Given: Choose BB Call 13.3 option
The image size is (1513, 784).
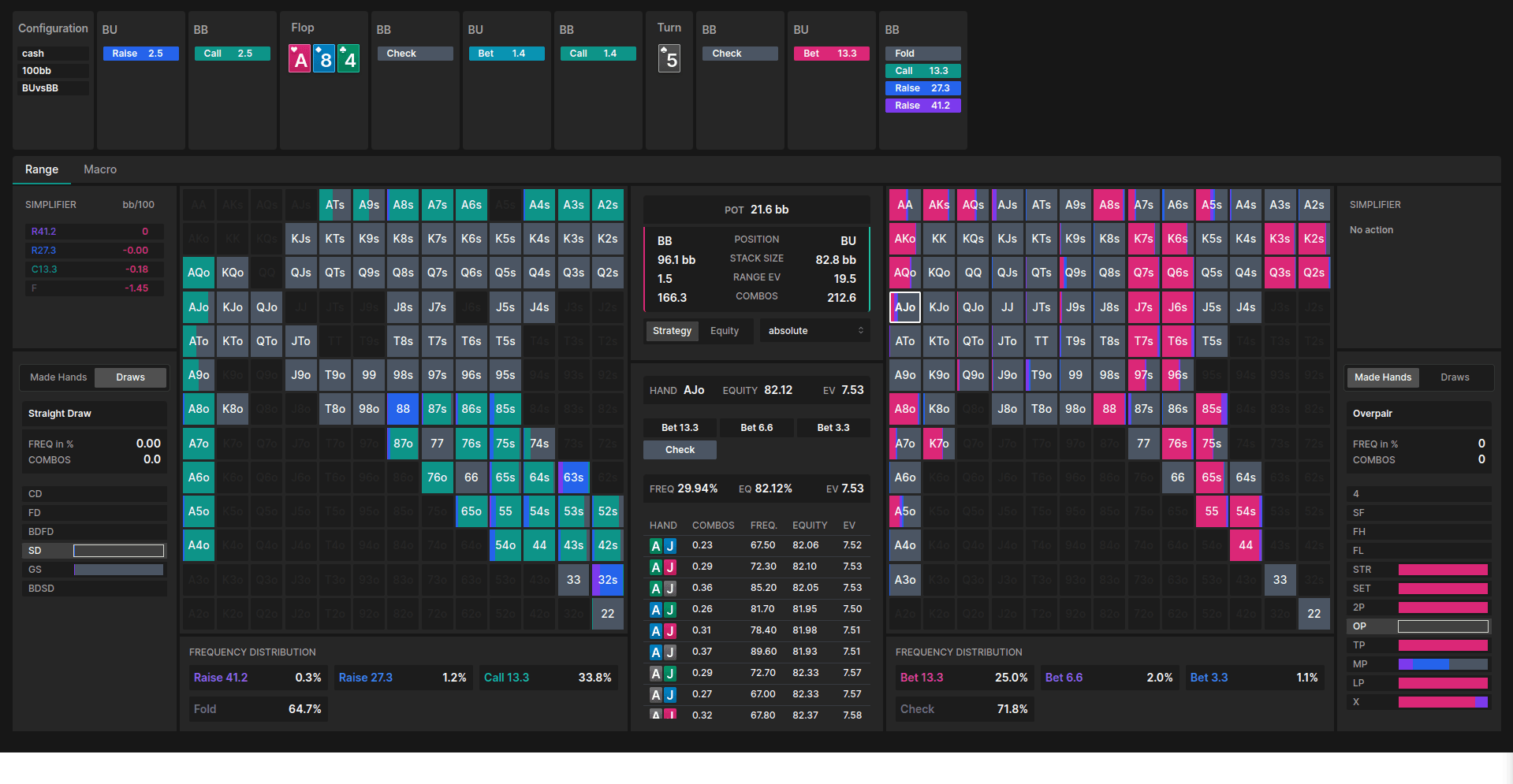Looking at the screenshot, I should tap(922, 71).
